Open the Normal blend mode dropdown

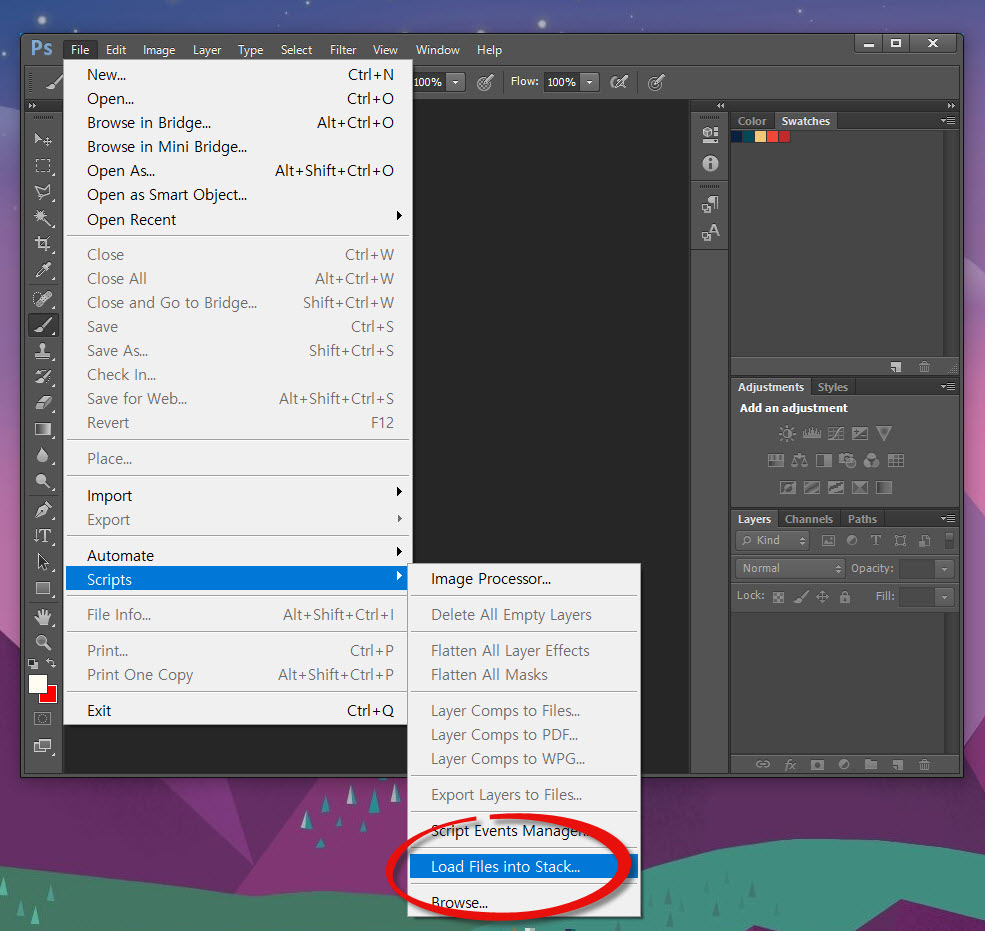pyautogui.click(x=790, y=569)
